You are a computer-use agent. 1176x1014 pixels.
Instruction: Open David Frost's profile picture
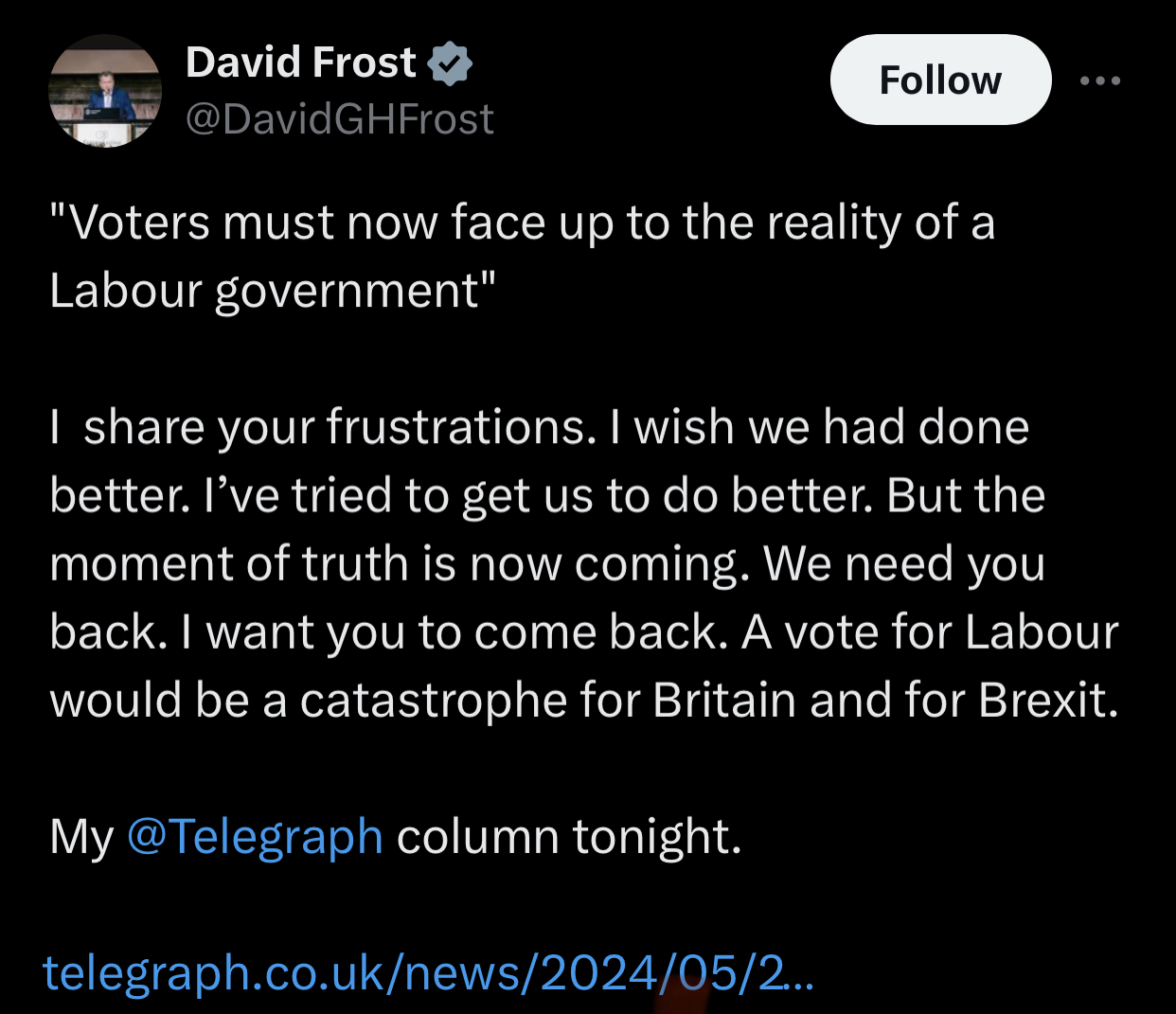[105, 92]
